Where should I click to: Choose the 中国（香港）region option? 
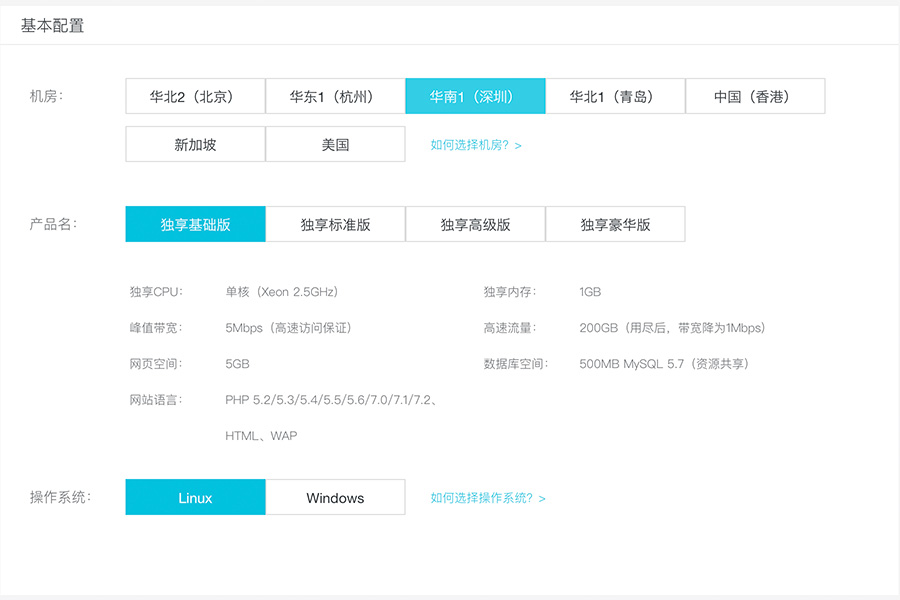pyautogui.click(x=755, y=96)
